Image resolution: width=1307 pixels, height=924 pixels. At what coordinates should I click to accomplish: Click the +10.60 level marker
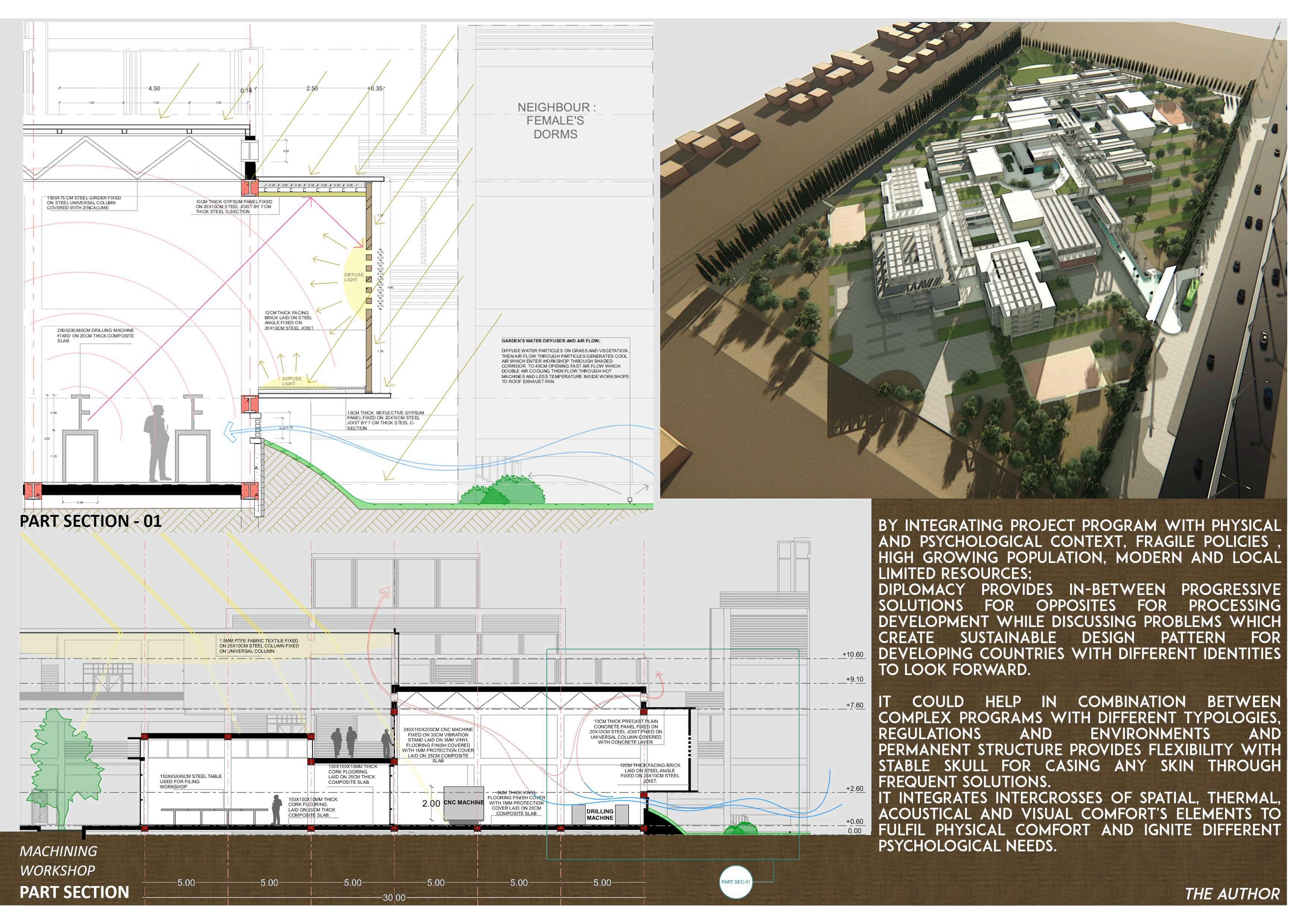click(853, 654)
